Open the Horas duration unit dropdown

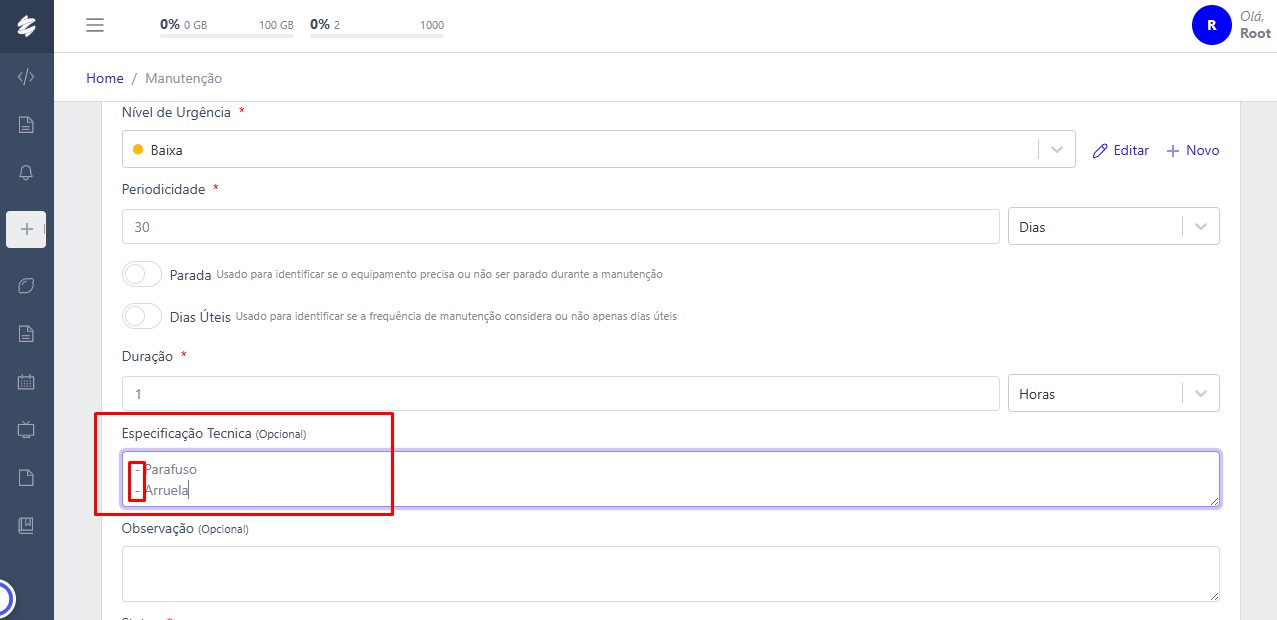tap(1113, 394)
